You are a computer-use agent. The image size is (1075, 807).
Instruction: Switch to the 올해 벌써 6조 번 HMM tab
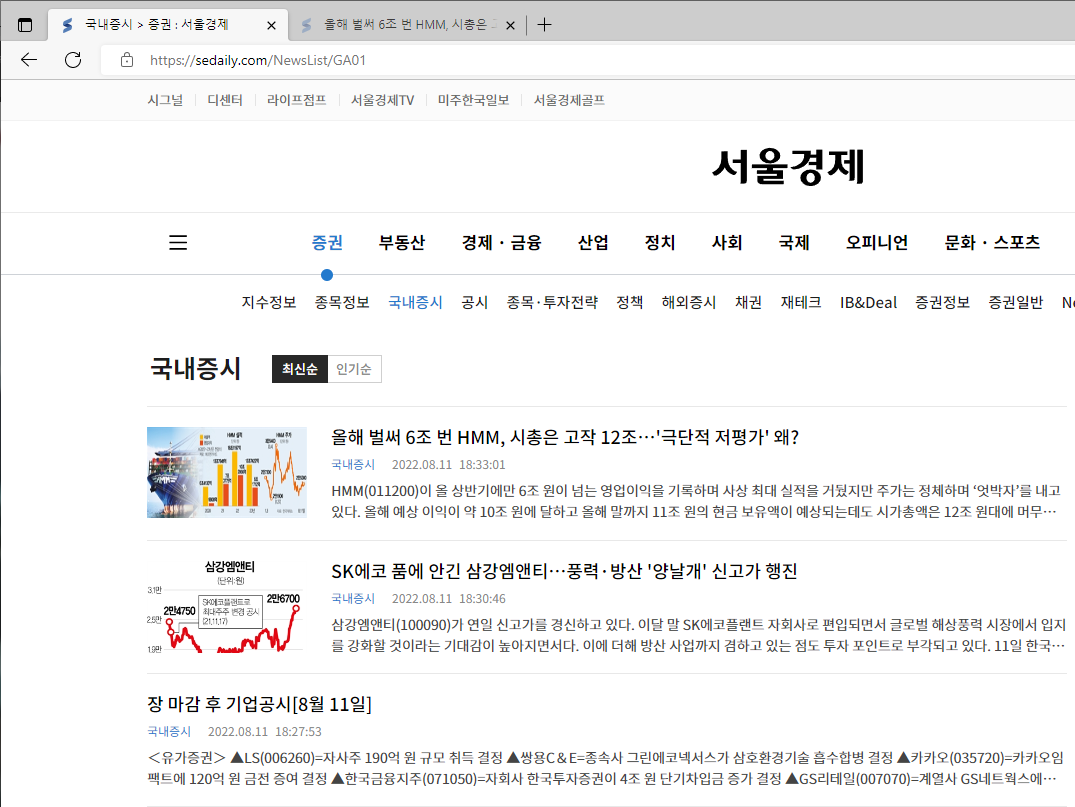point(407,25)
